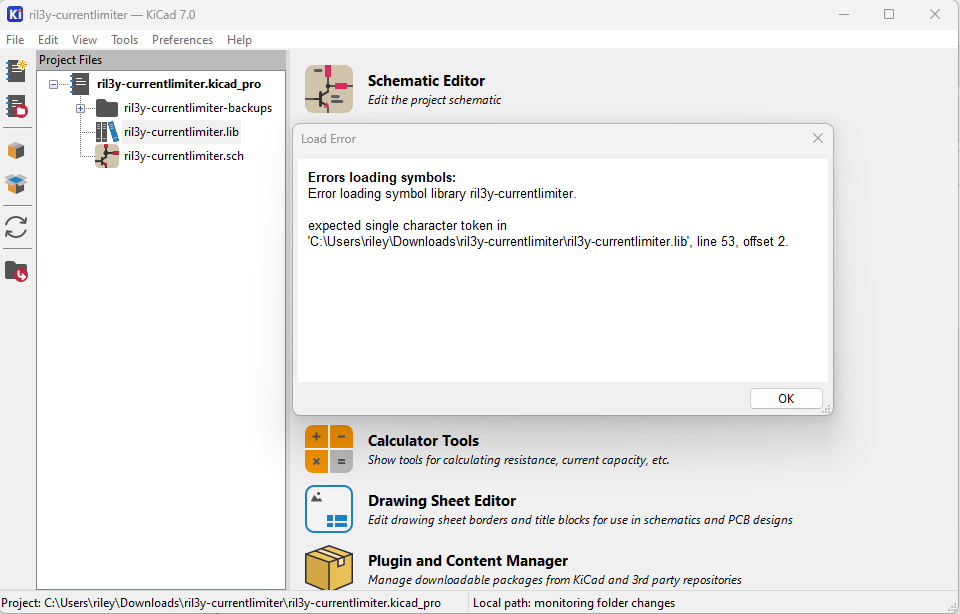Click the Project path in status bar
This screenshot has width=960, height=614.
[221, 603]
